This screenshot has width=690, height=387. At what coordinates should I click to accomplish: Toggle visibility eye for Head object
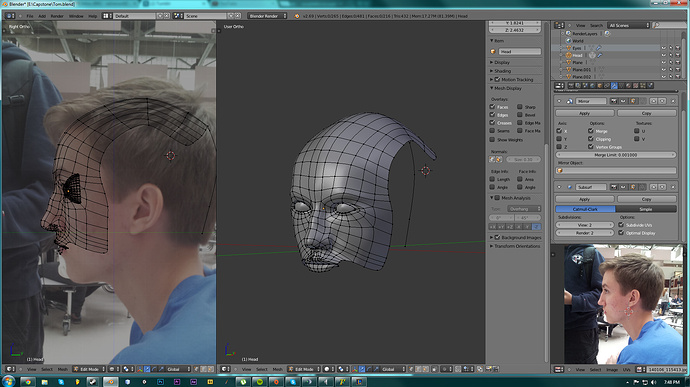pyautogui.click(x=664, y=55)
